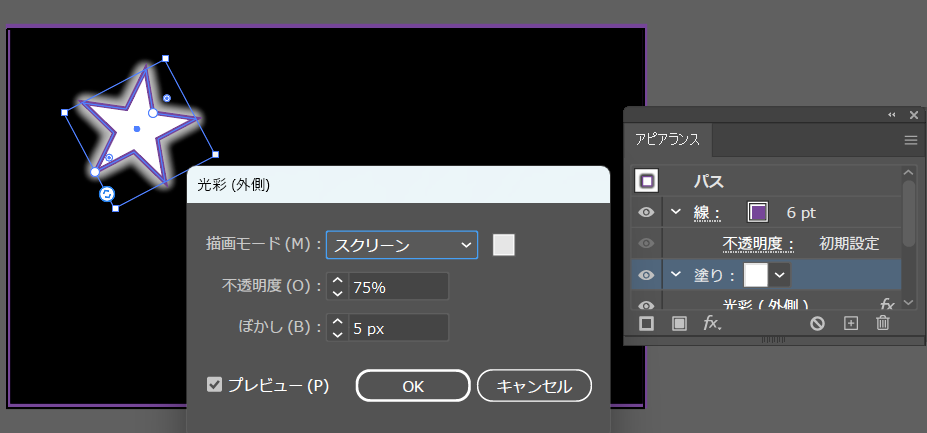Collapse the 線 row chevron

click(676, 212)
